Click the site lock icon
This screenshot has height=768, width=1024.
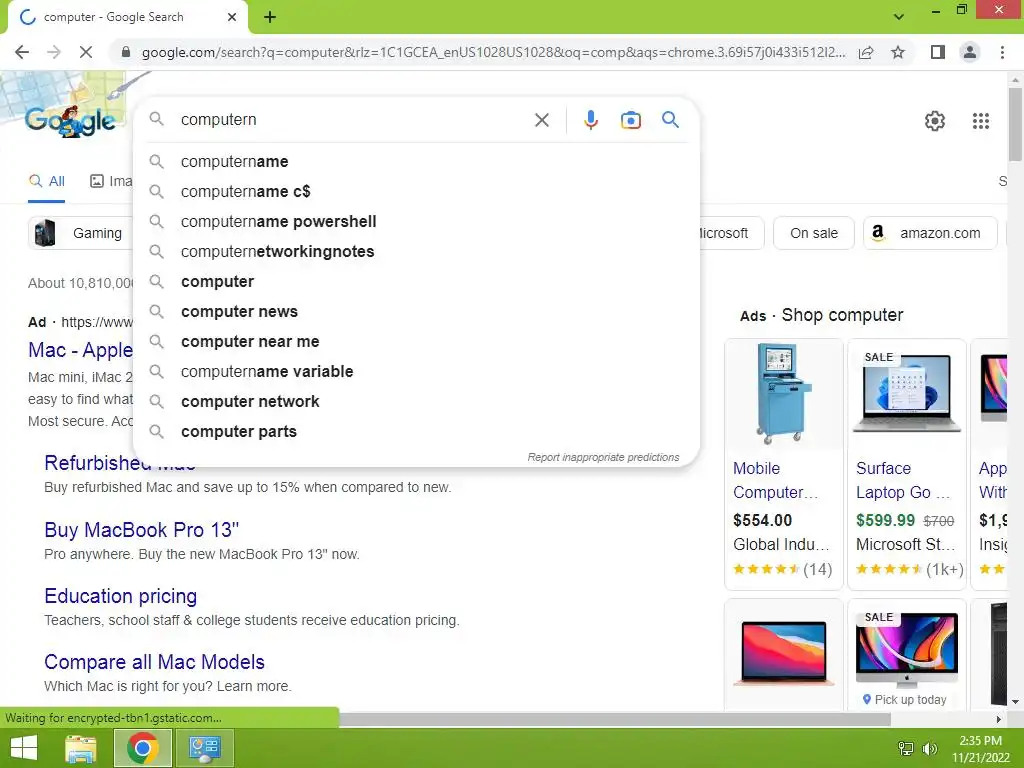pyautogui.click(x=126, y=52)
